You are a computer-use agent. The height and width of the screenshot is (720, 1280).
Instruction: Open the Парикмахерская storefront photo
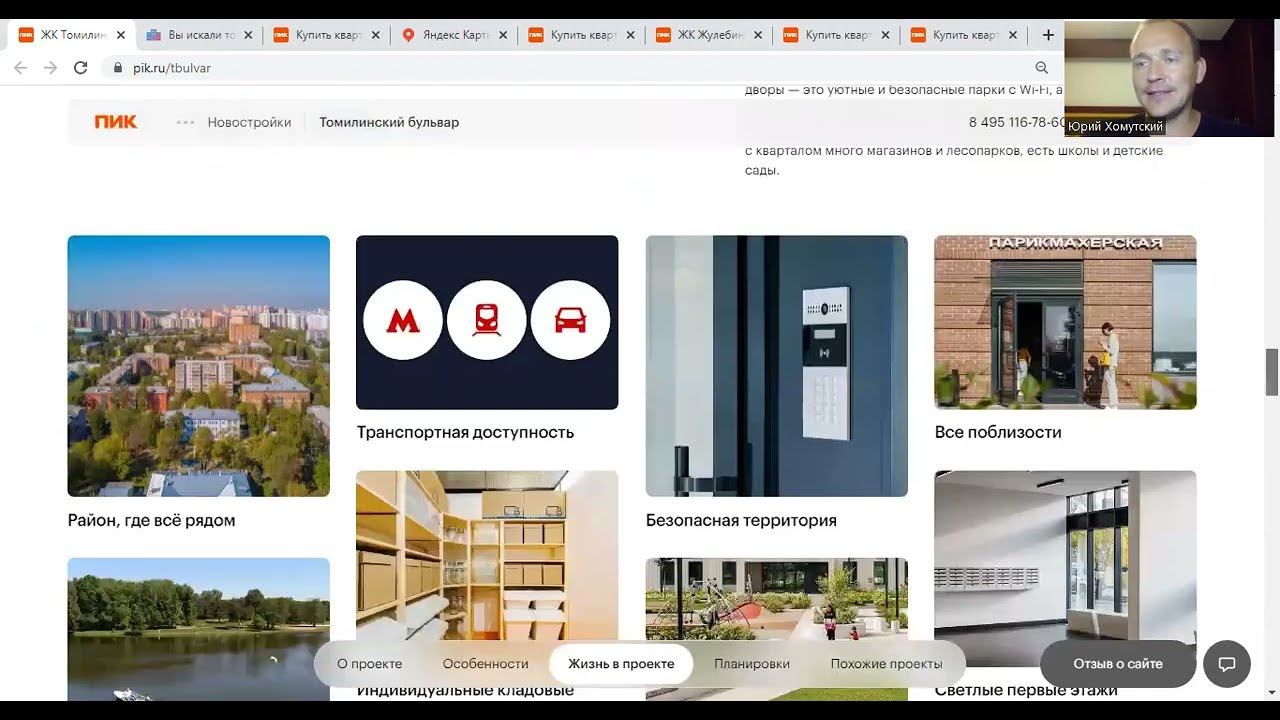(x=1065, y=322)
